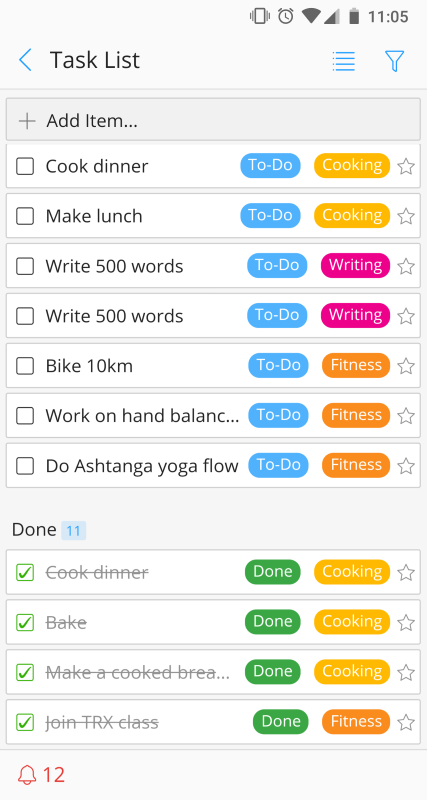
Task: Tap the Add Item field
Action: [213, 120]
